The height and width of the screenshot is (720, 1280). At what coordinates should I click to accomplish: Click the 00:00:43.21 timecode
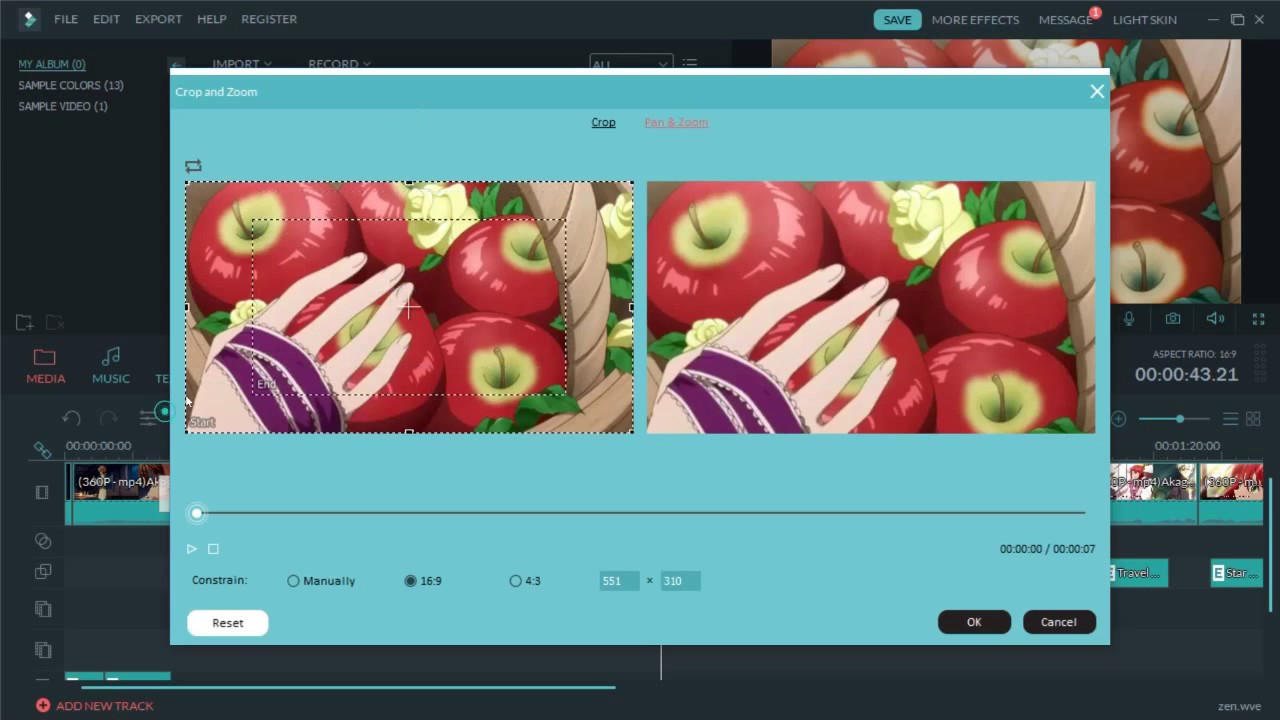coord(1186,375)
